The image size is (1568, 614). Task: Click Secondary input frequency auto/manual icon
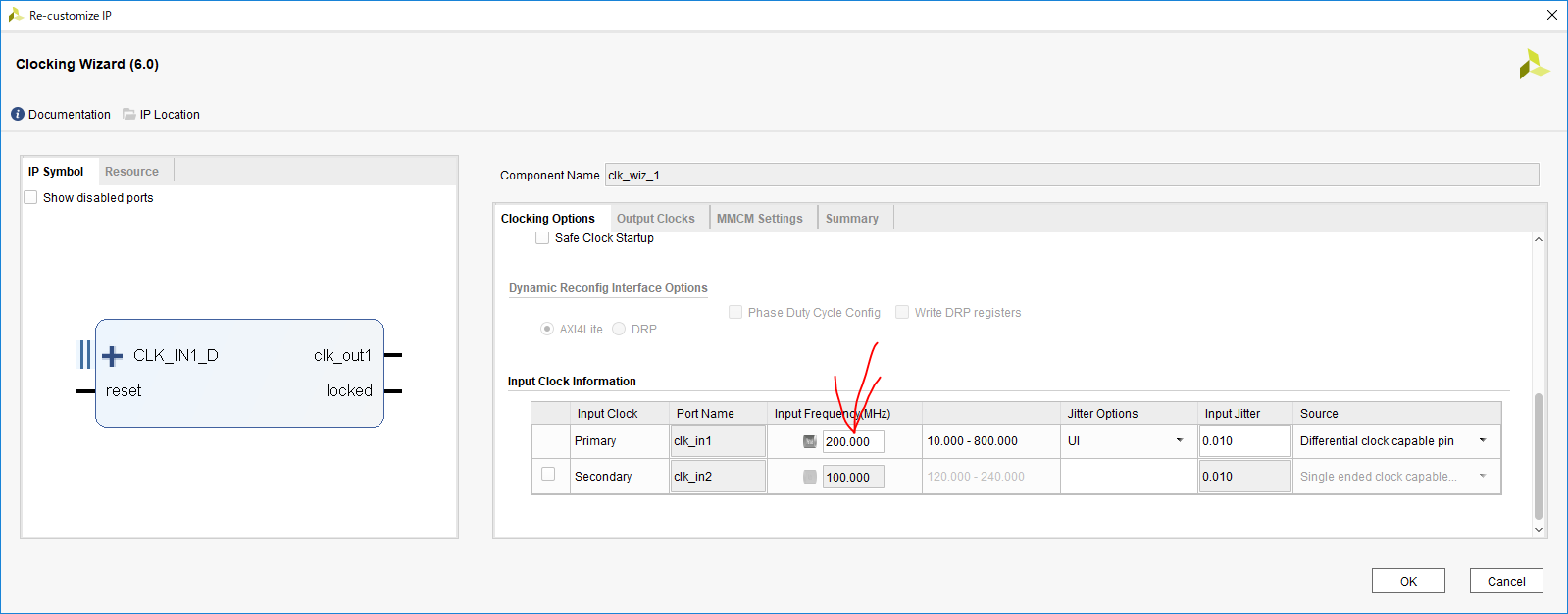coord(810,477)
